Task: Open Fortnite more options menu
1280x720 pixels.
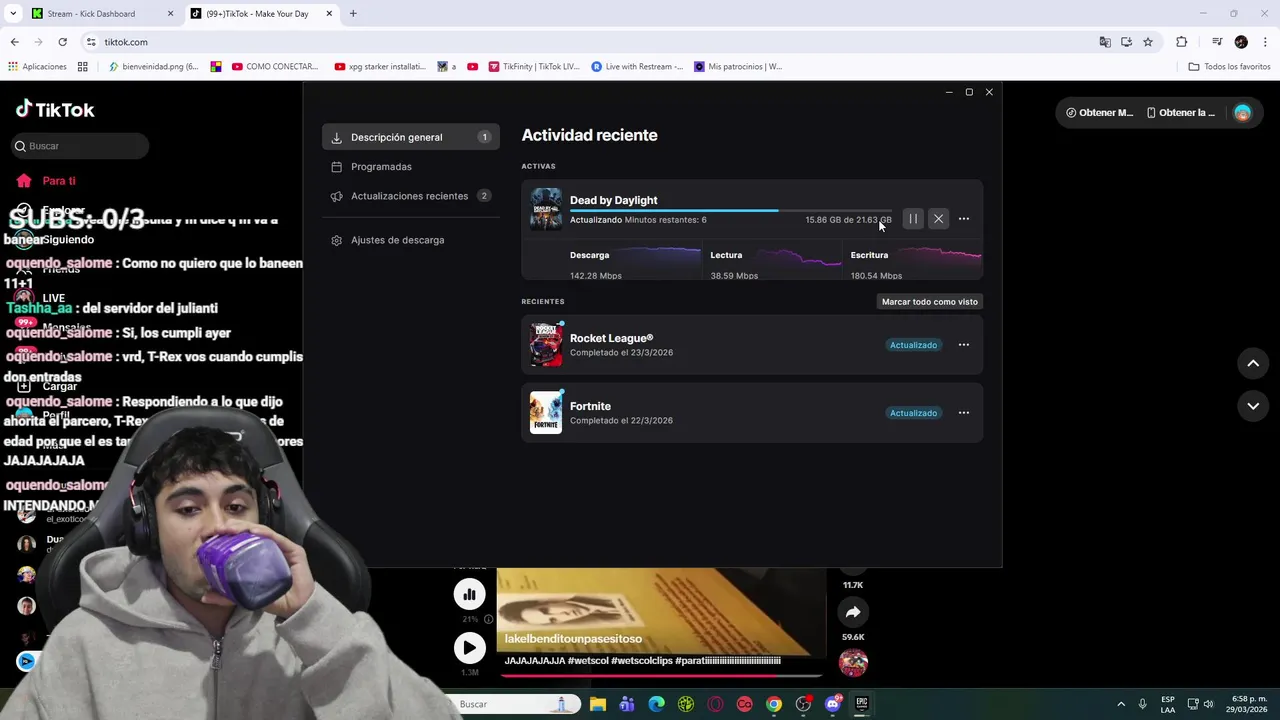Action: click(964, 413)
